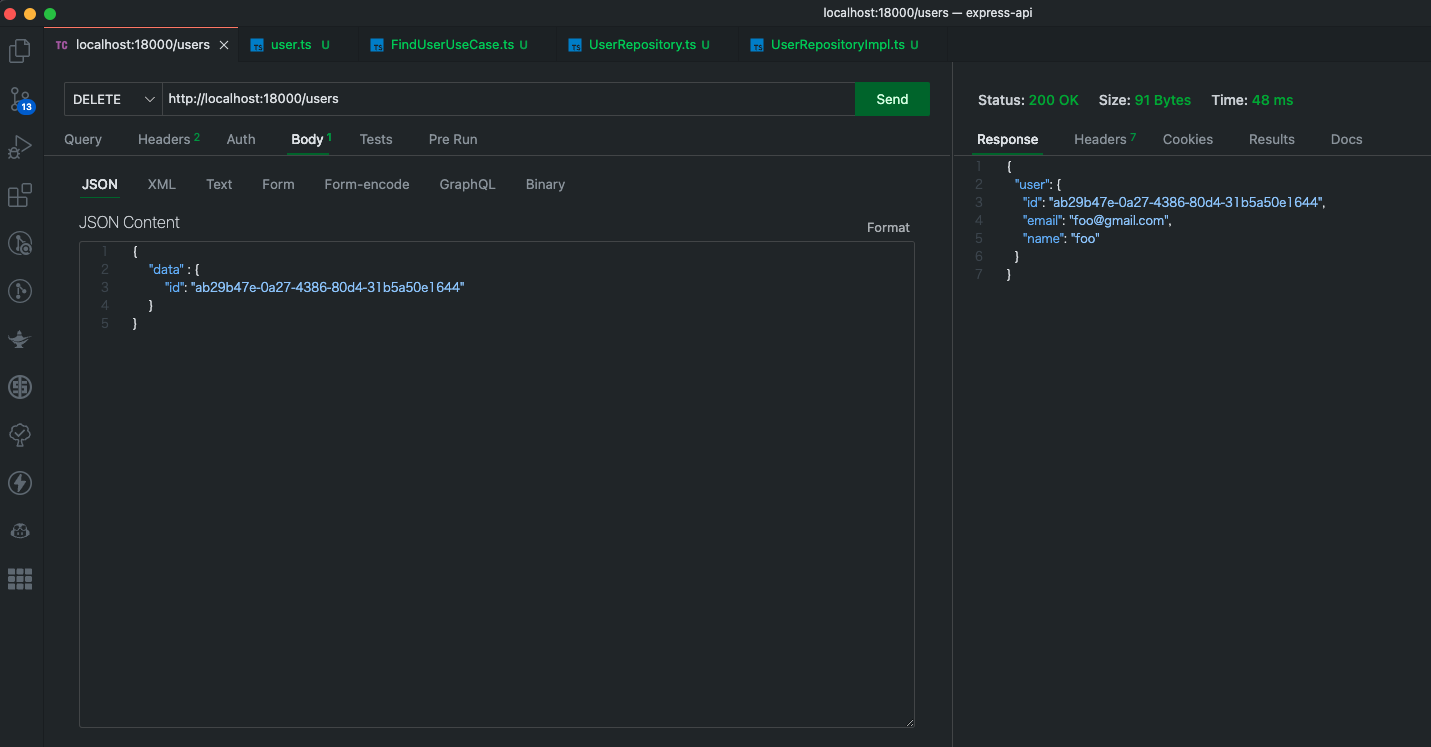Open the UserRepositoryImpl.ts editor tab
Image resolution: width=1431 pixels, height=747 pixels.
pos(837,45)
